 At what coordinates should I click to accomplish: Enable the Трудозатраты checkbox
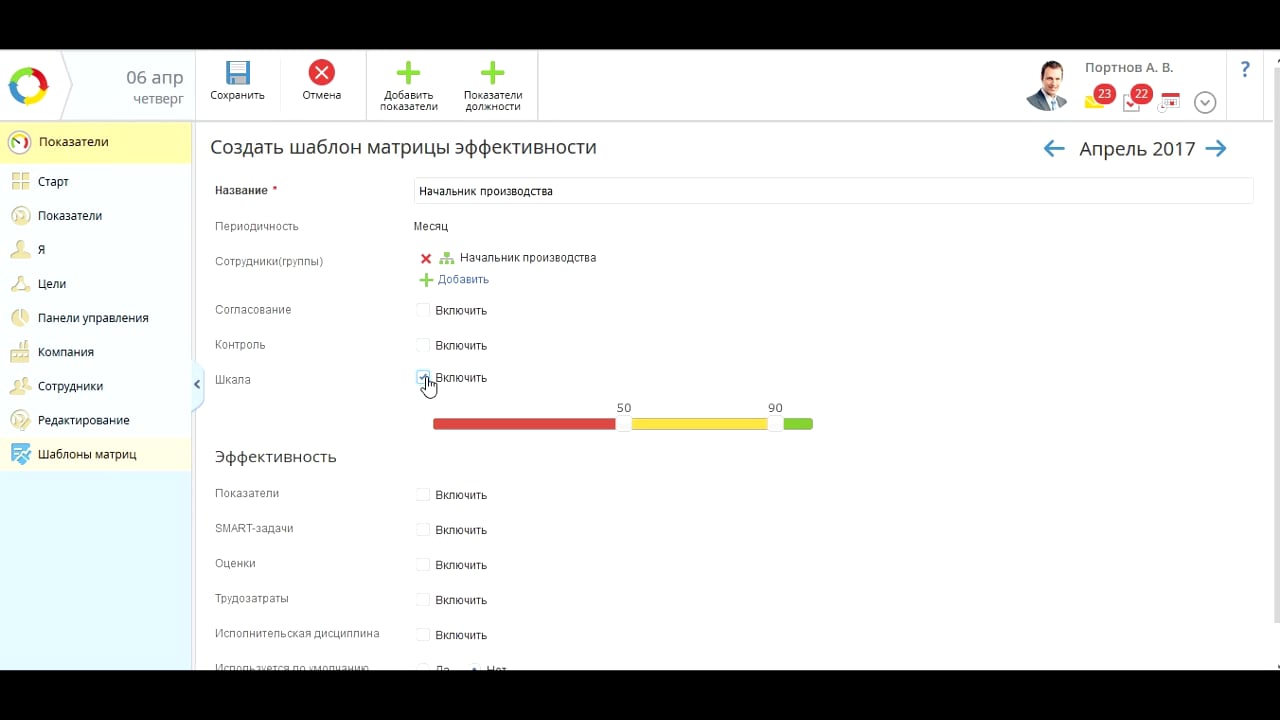click(x=423, y=599)
